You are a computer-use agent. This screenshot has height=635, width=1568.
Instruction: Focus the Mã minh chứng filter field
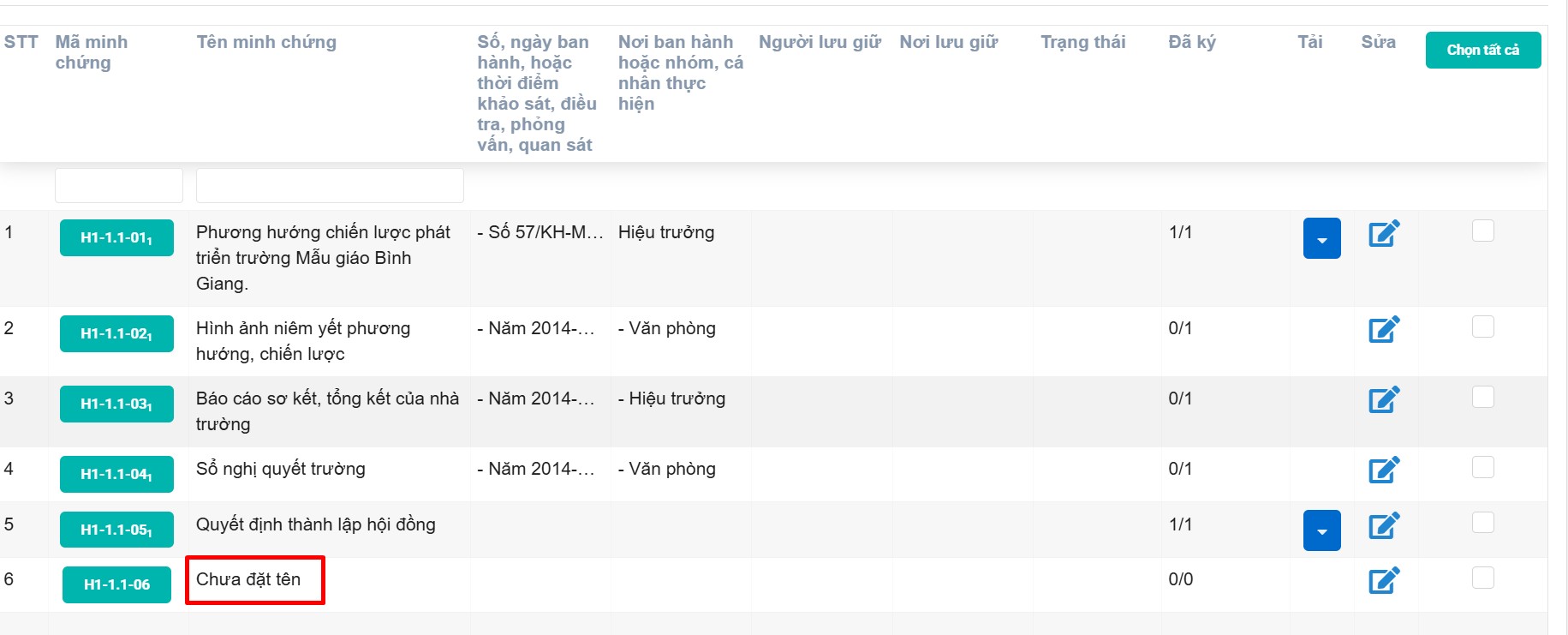click(x=119, y=185)
